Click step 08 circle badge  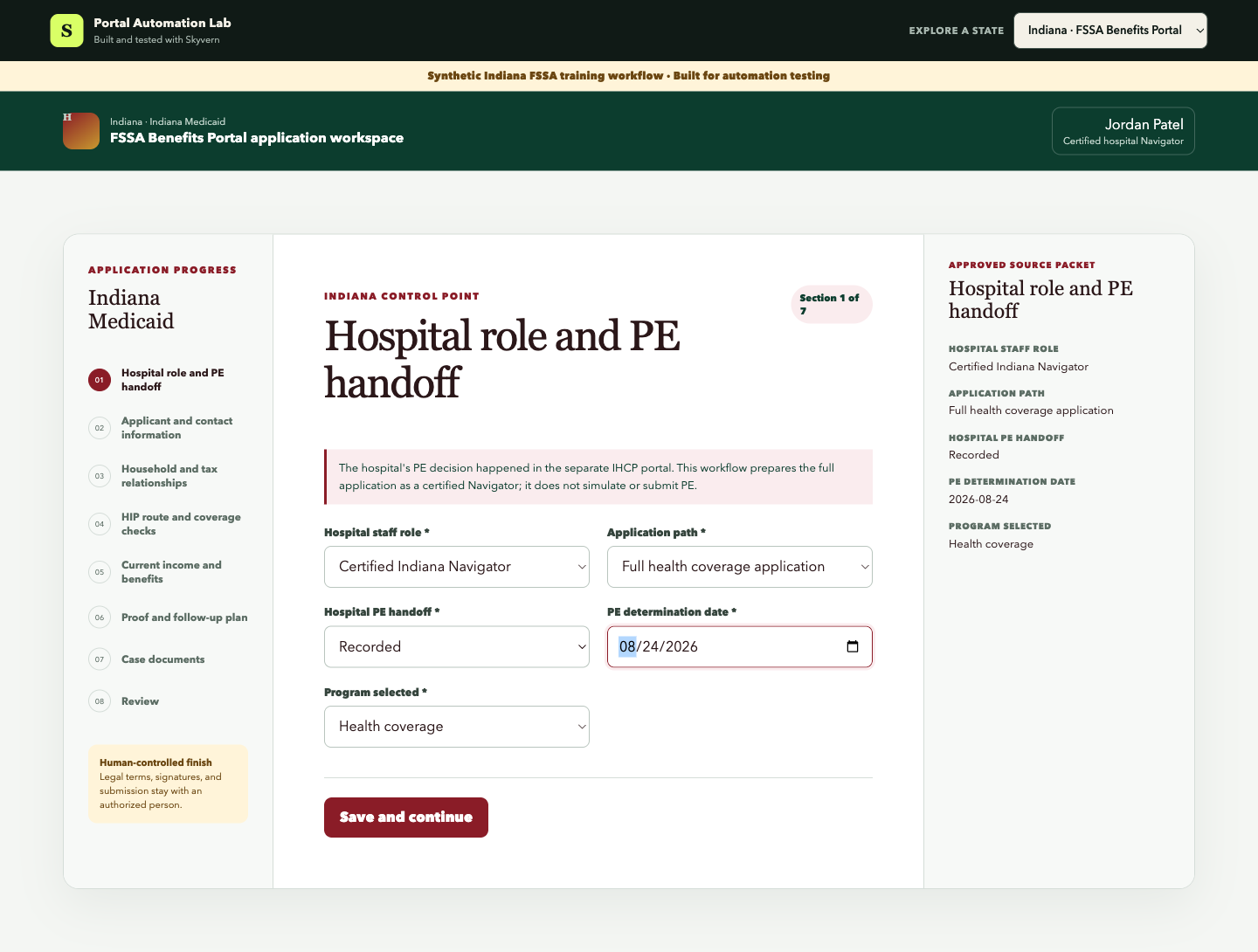(x=100, y=701)
